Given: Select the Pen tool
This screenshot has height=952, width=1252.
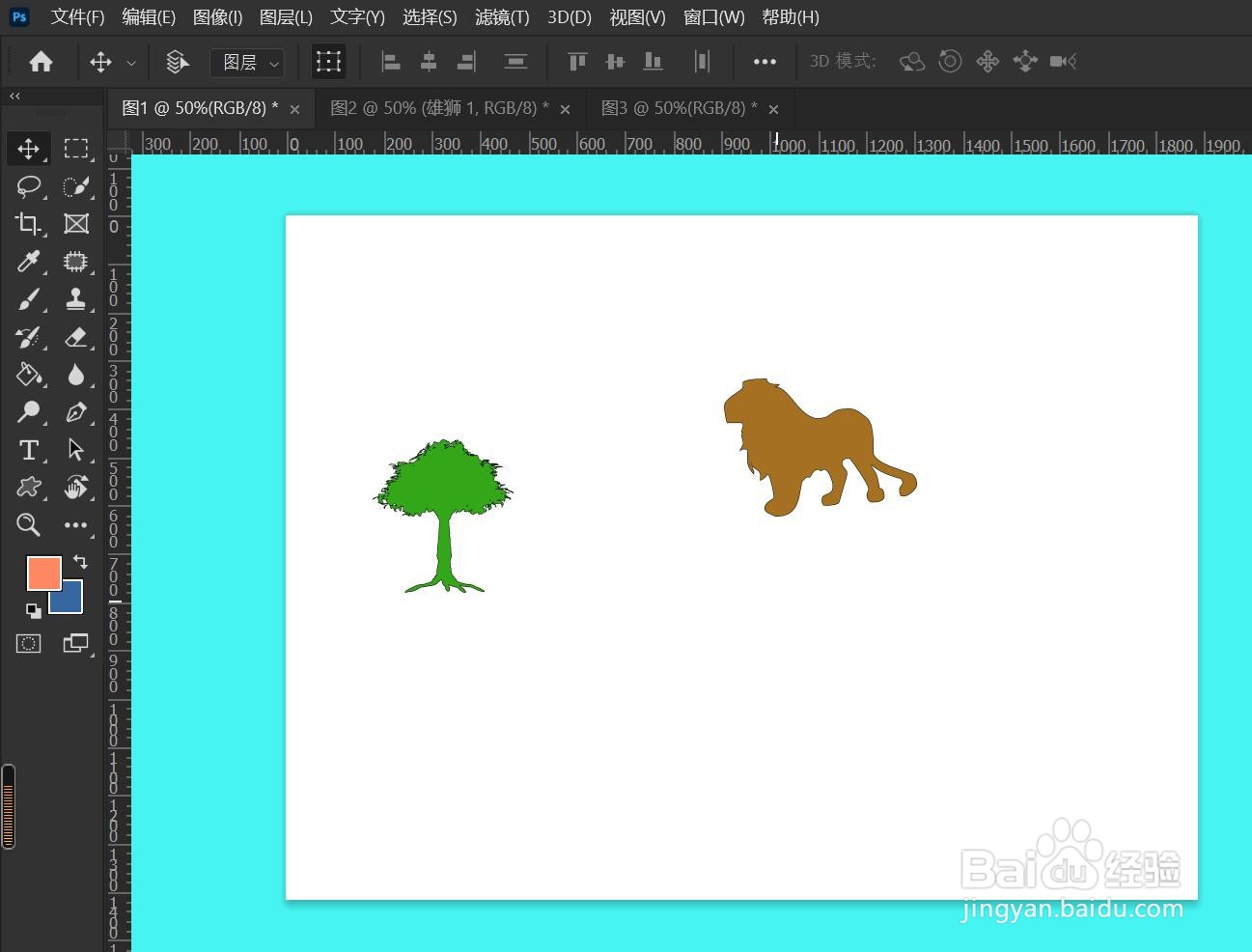Looking at the screenshot, I should coord(76,412).
